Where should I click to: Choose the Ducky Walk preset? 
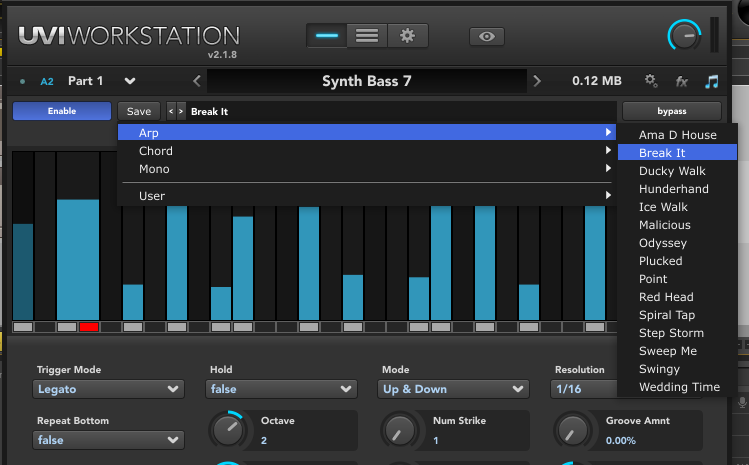click(677, 171)
